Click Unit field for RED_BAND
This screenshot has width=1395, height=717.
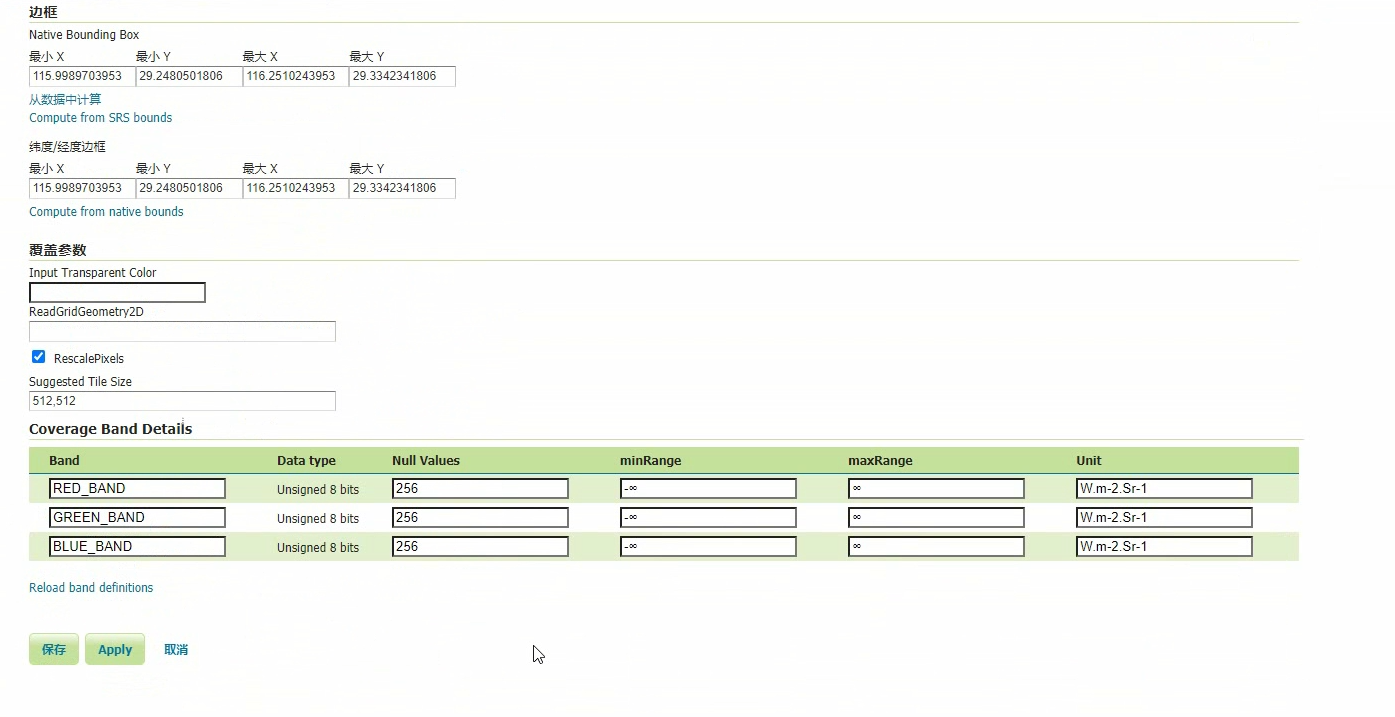click(x=1164, y=489)
